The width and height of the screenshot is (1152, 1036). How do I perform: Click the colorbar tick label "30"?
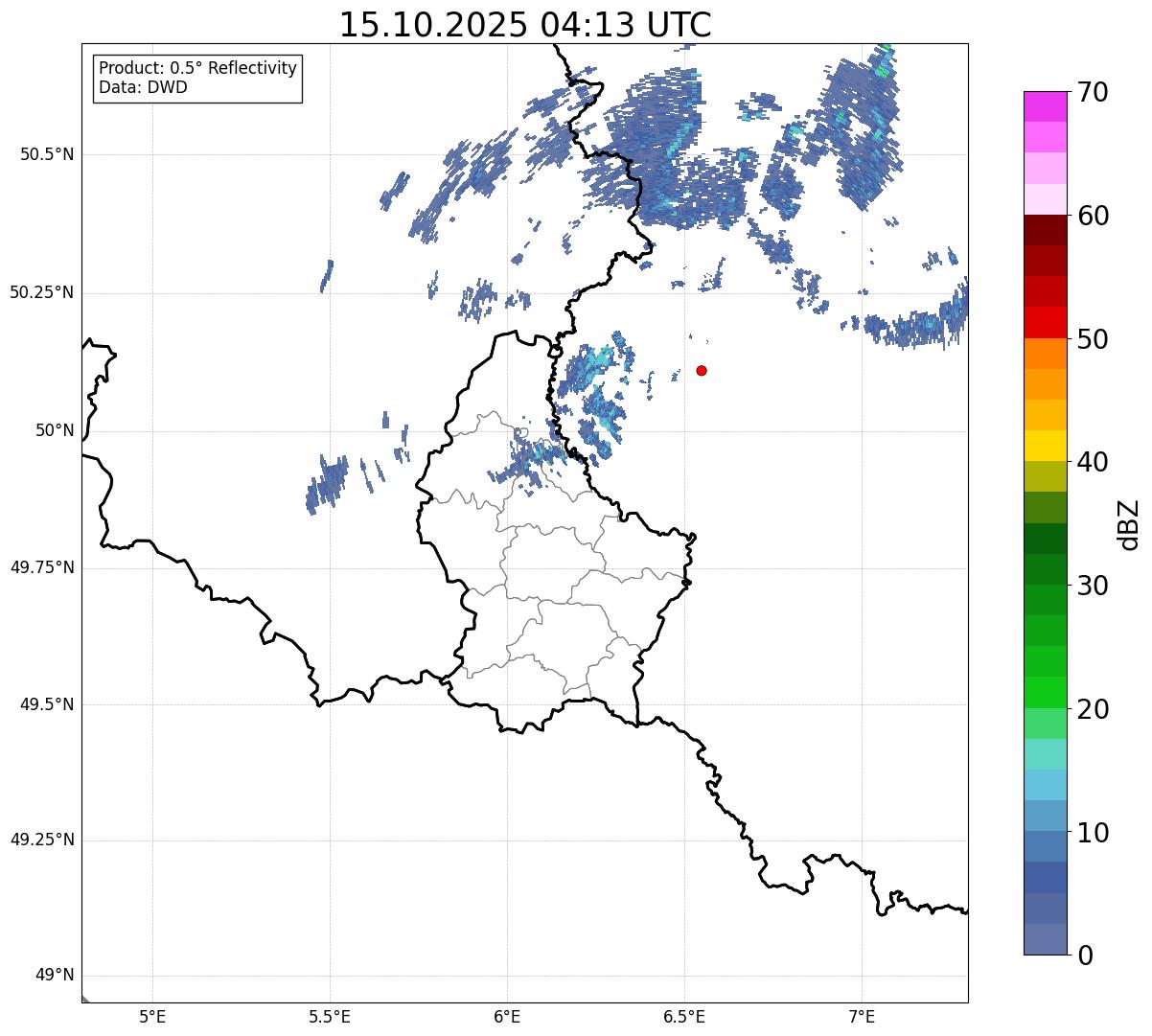point(1093,586)
